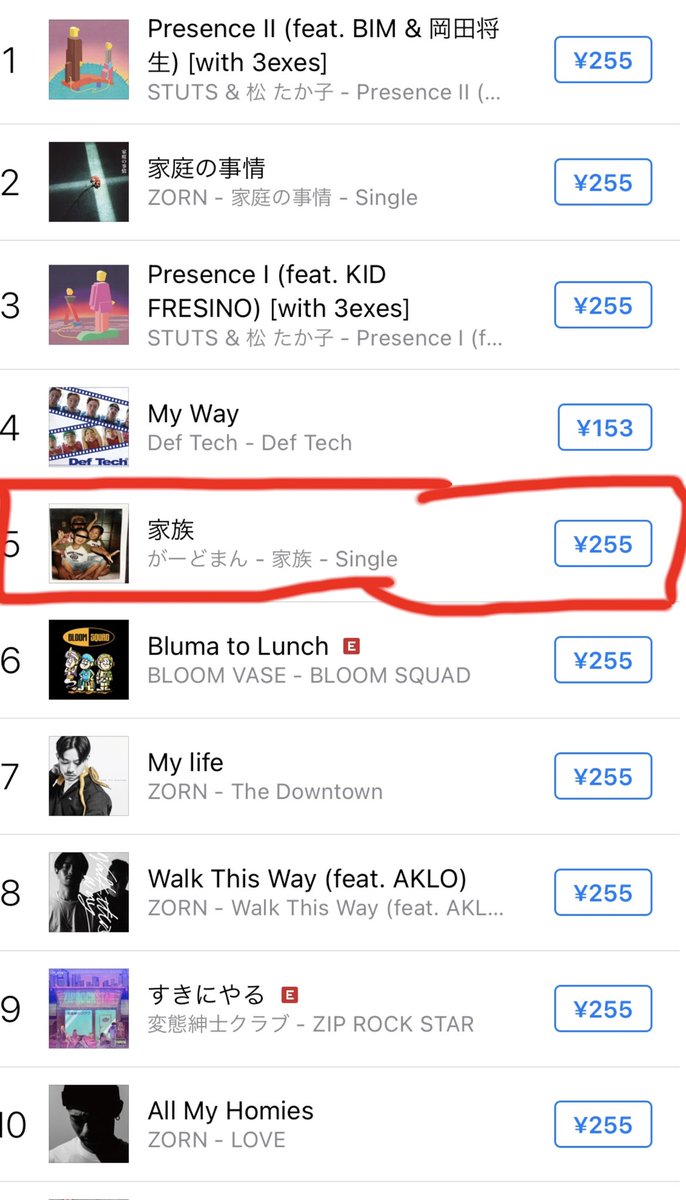Tap the BLOOM SQUAD album artwork
The image size is (686, 1200).
[x=89, y=660]
